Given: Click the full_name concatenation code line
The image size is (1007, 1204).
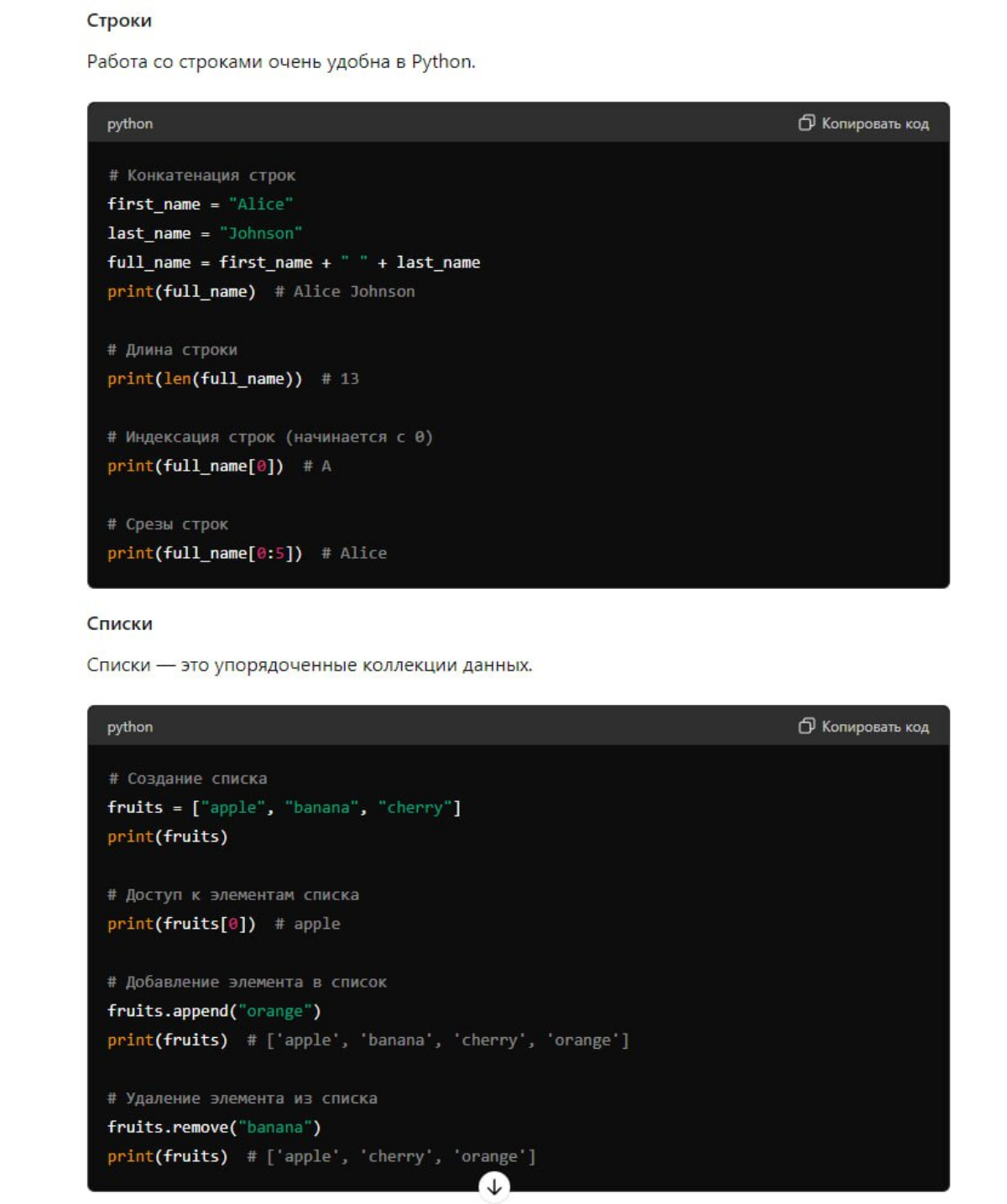Looking at the screenshot, I should (x=294, y=263).
